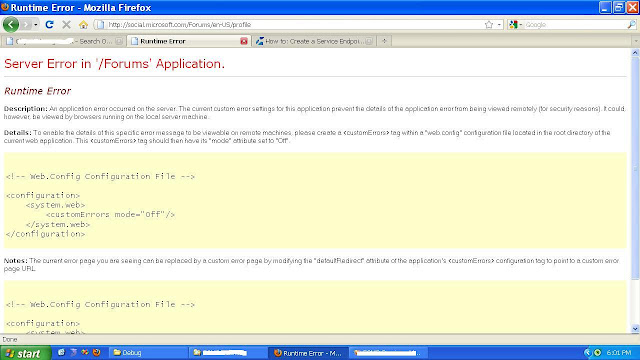
Task: Click first '</system.web>' closing tag line
Action: (x=58, y=224)
